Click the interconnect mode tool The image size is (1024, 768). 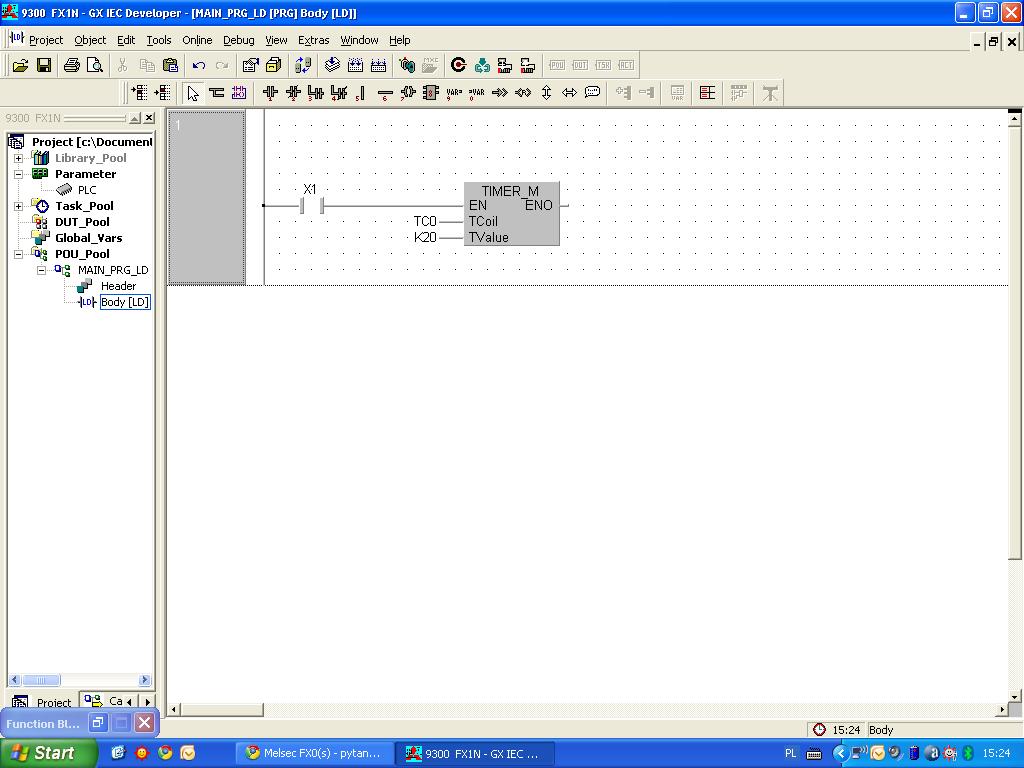pyautogui.click(x=216, y=93)
